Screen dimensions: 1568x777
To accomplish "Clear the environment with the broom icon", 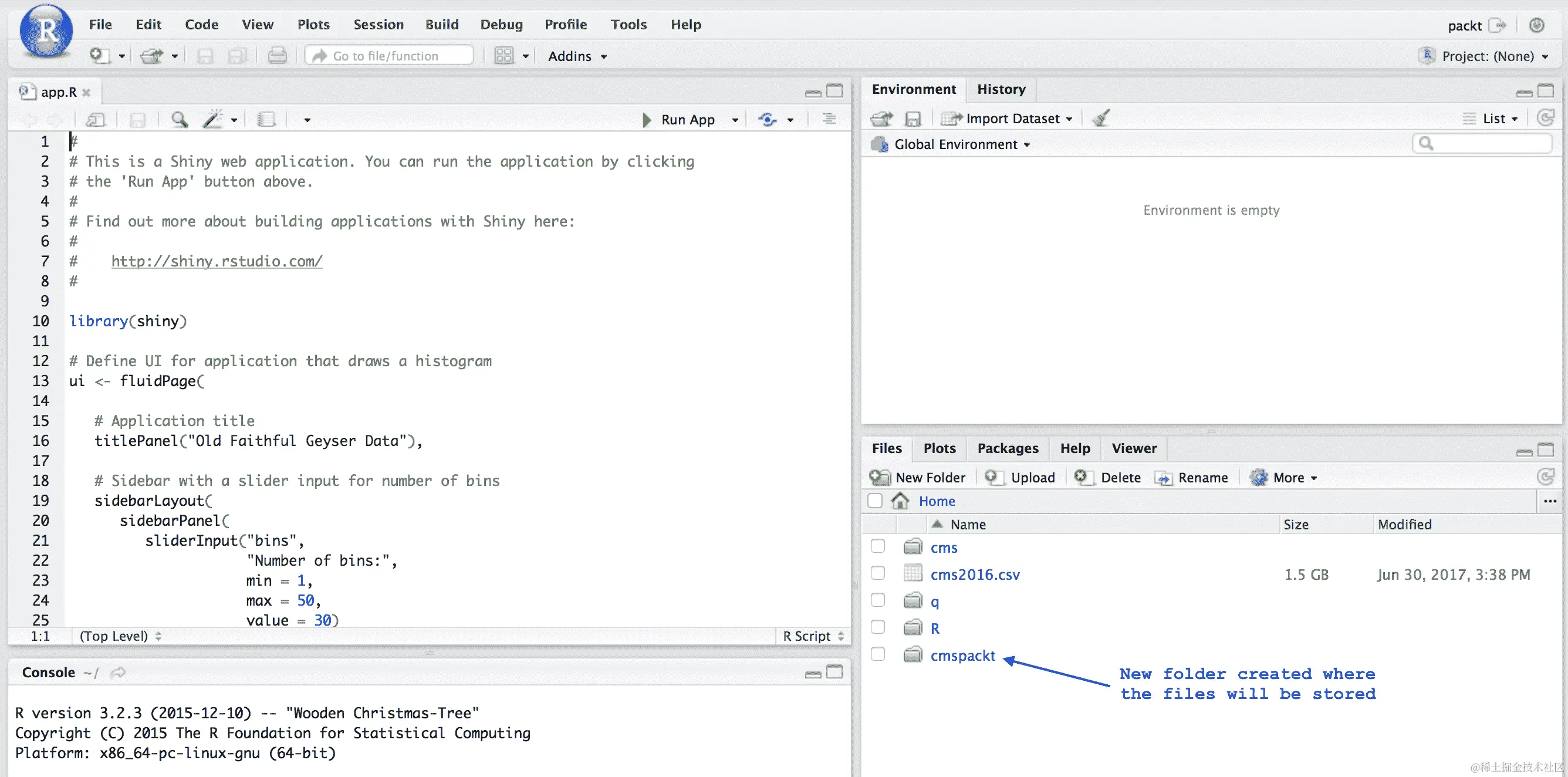I will point(1101,118).
